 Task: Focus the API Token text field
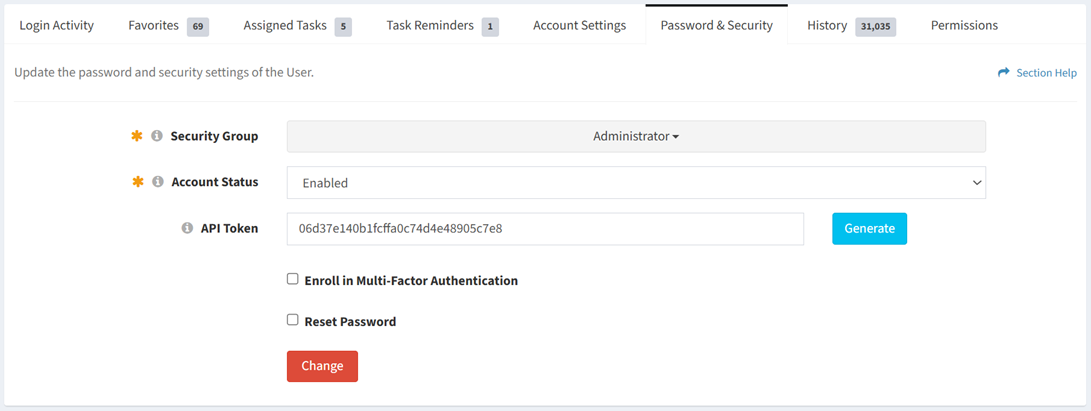tap(545, 229)
